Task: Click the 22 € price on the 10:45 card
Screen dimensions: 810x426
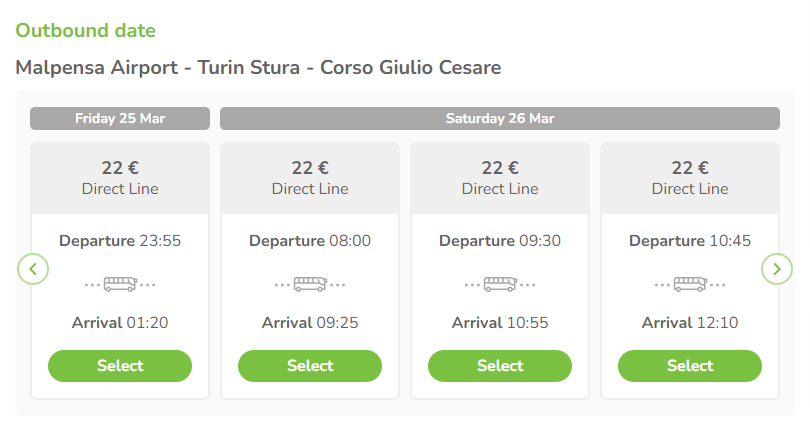Action: [x=690, y=168]
